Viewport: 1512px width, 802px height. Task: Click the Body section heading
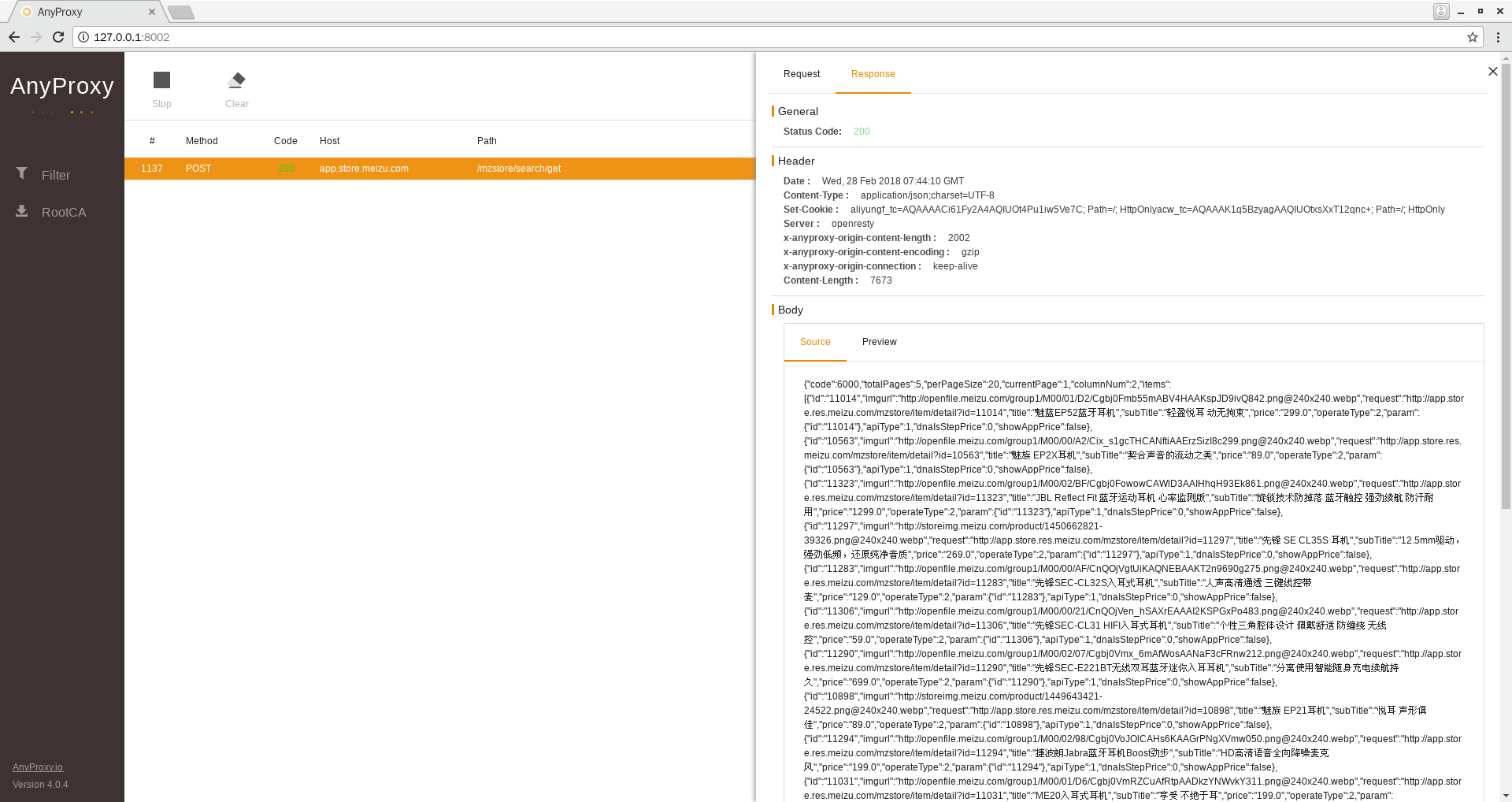(791, 310)
